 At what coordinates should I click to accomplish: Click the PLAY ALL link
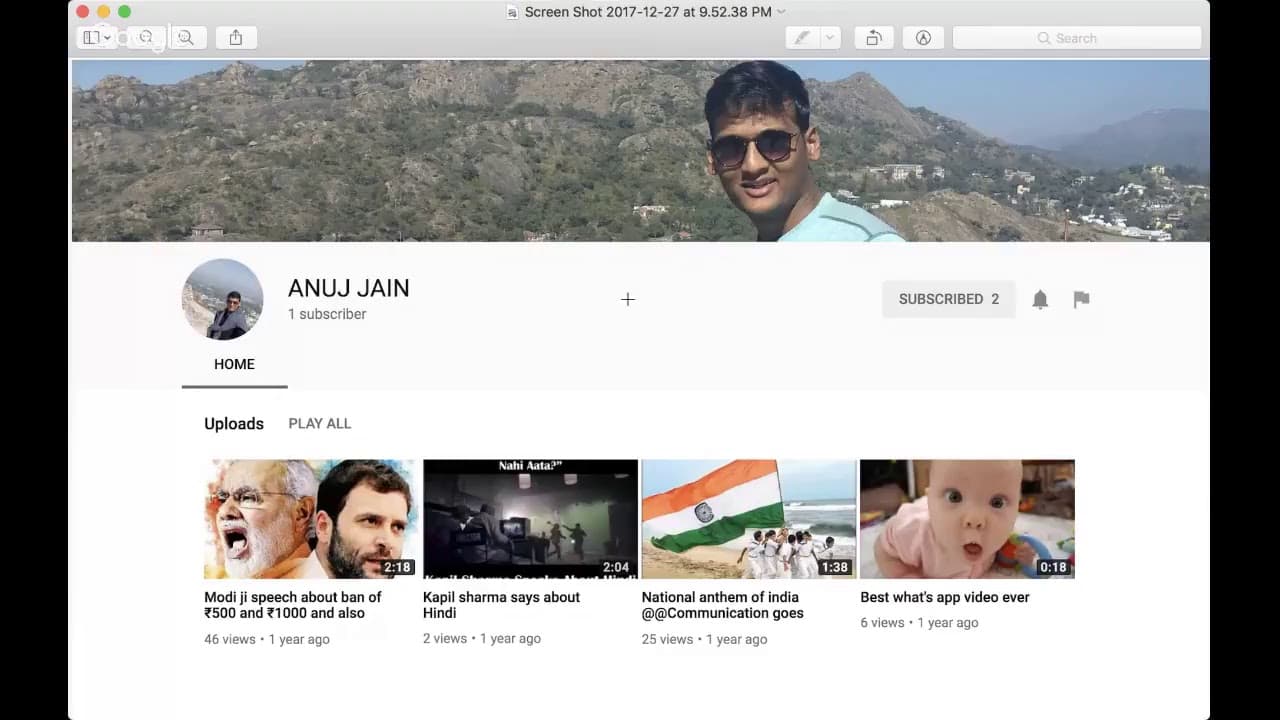pyautogui.click(x=320, y=423)
